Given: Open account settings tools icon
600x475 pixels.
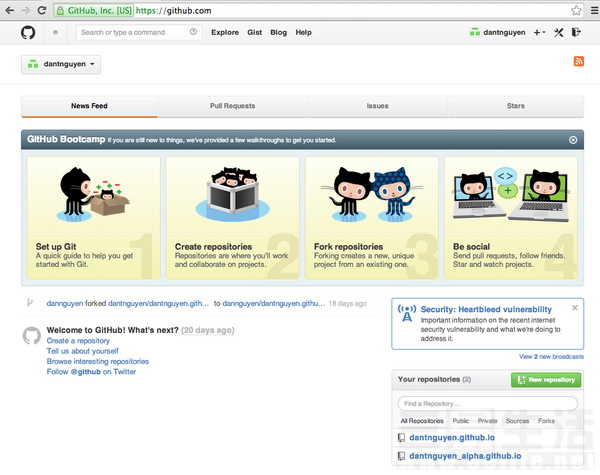Looking at the screenshot, I should [559, 33].
